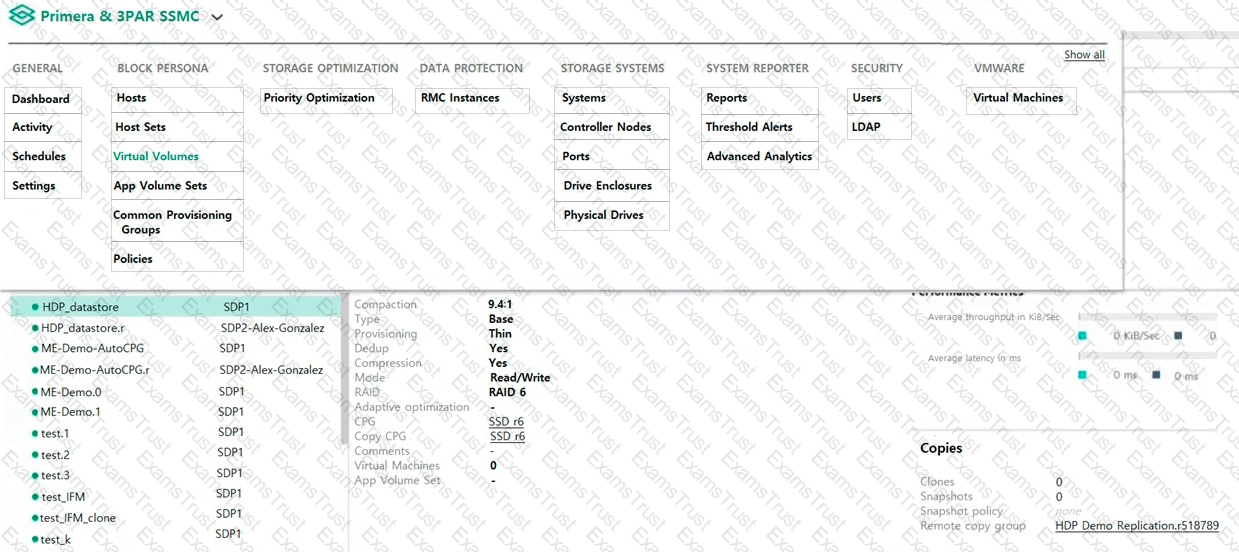Click the Show all link

tap(1084, 55)
